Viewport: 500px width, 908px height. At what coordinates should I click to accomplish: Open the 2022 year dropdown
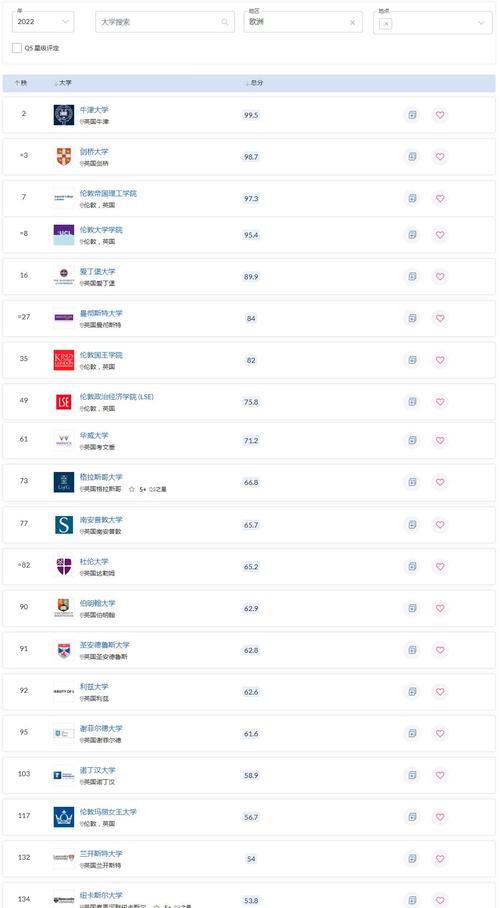click(x=43, y=22)
